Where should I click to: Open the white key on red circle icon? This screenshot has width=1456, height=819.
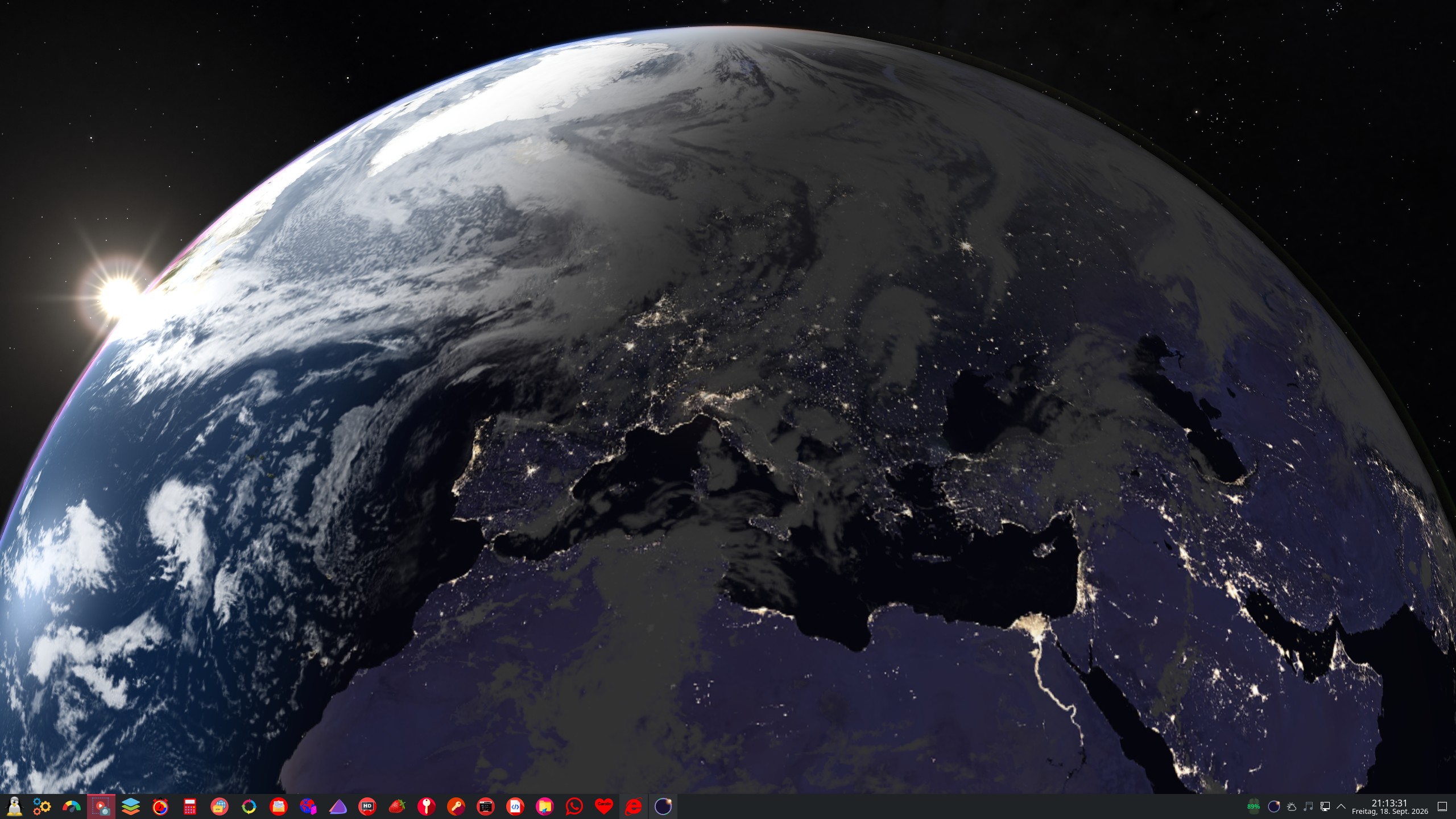coord(427,806)
